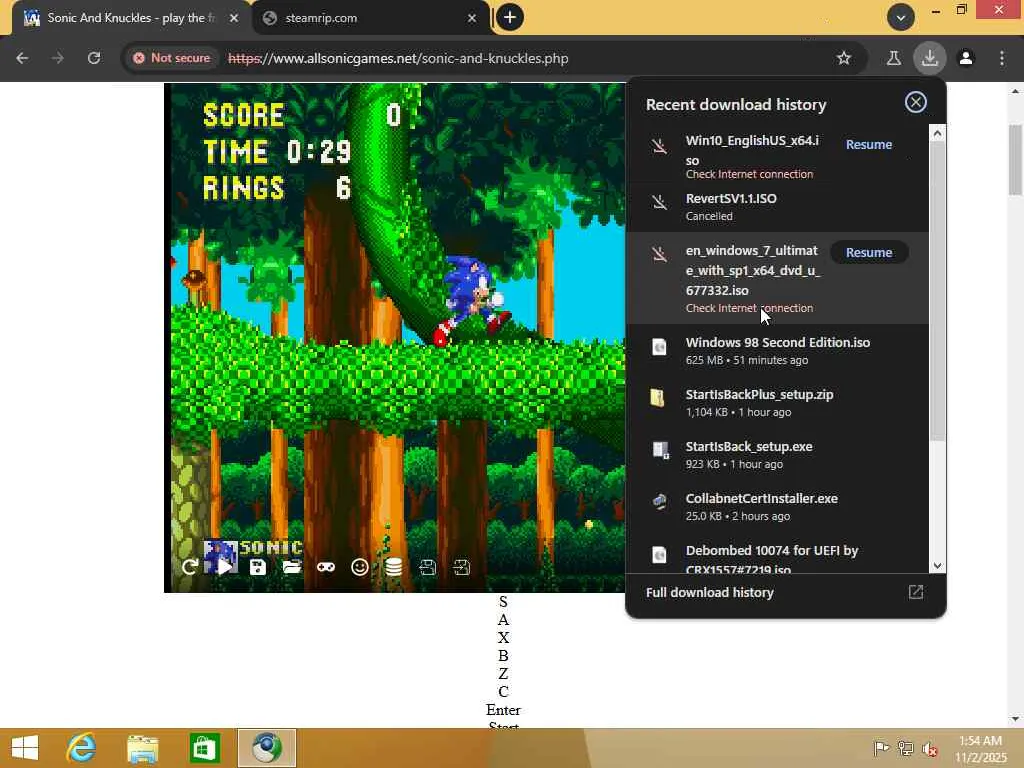Open File Explorer from the taskbar
This screenshot has height=768, width=1024.
[142, 748]
